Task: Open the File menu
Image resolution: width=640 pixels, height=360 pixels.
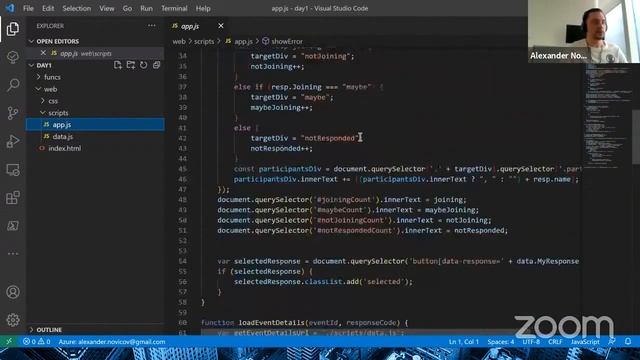Action: pos(28,8)
